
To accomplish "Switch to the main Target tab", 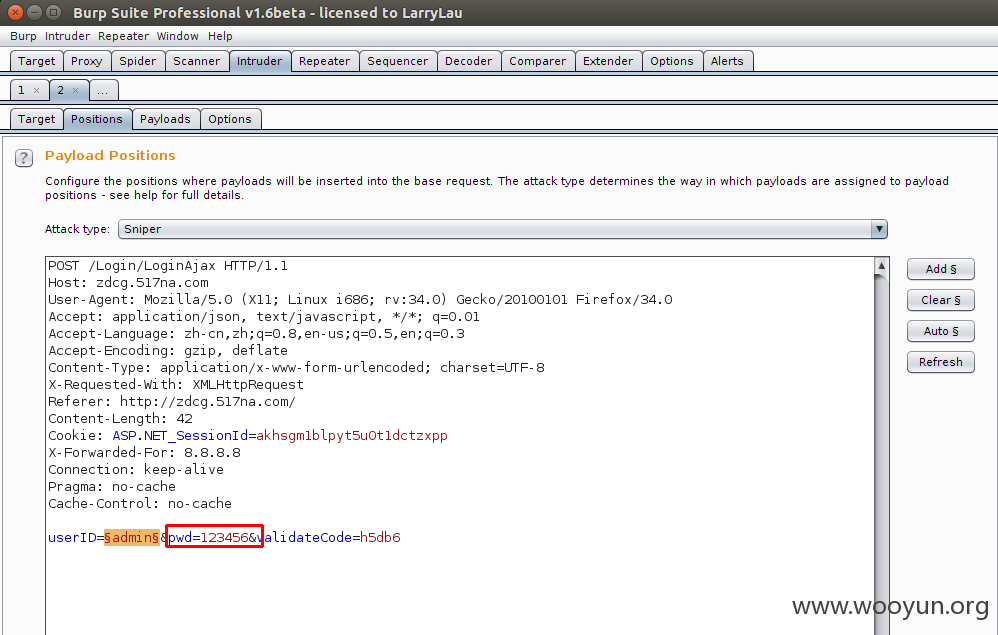I will (36, 61).
